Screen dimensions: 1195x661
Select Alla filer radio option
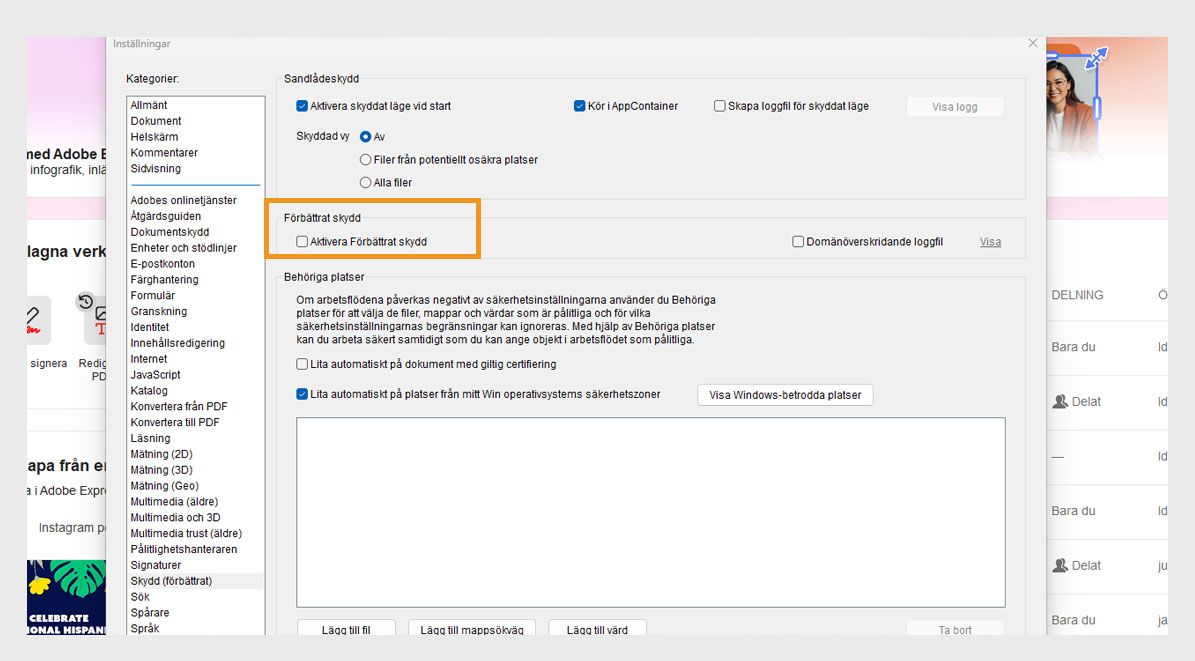366,182
